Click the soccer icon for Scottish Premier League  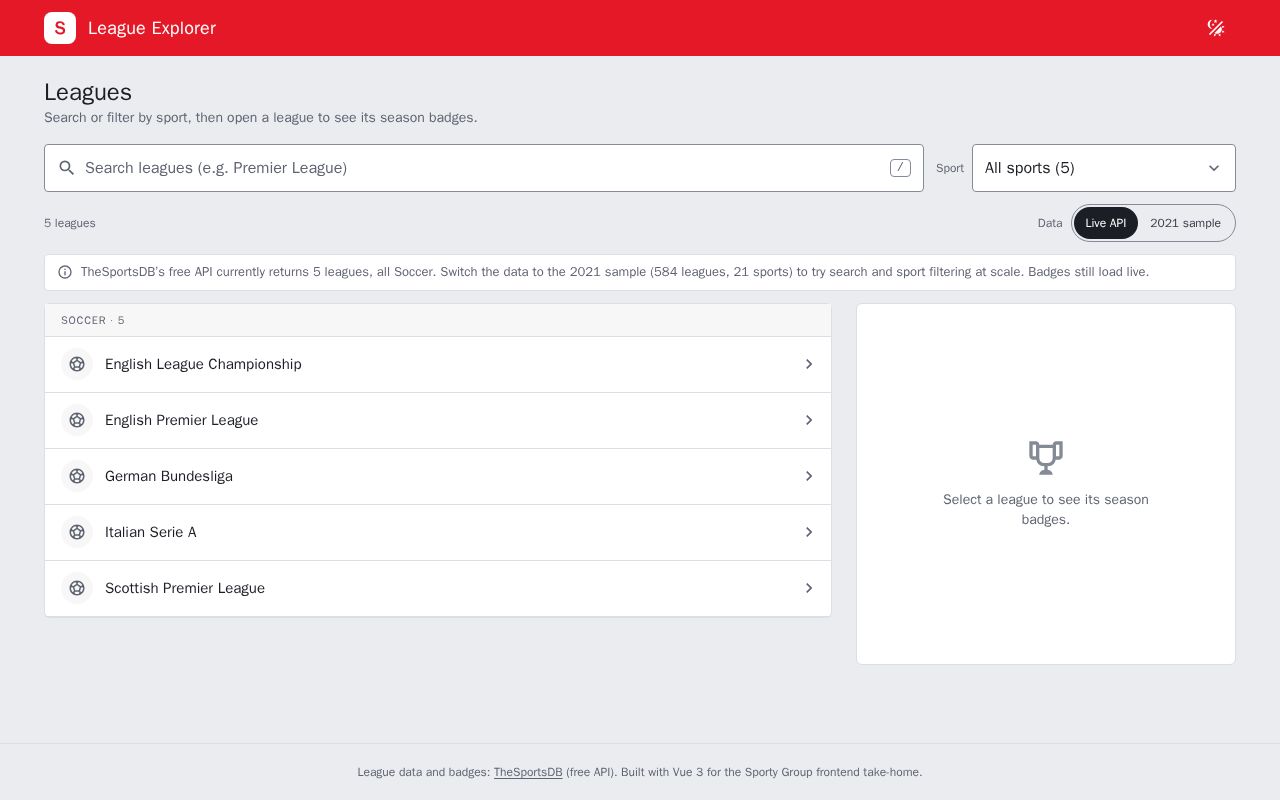77,588
